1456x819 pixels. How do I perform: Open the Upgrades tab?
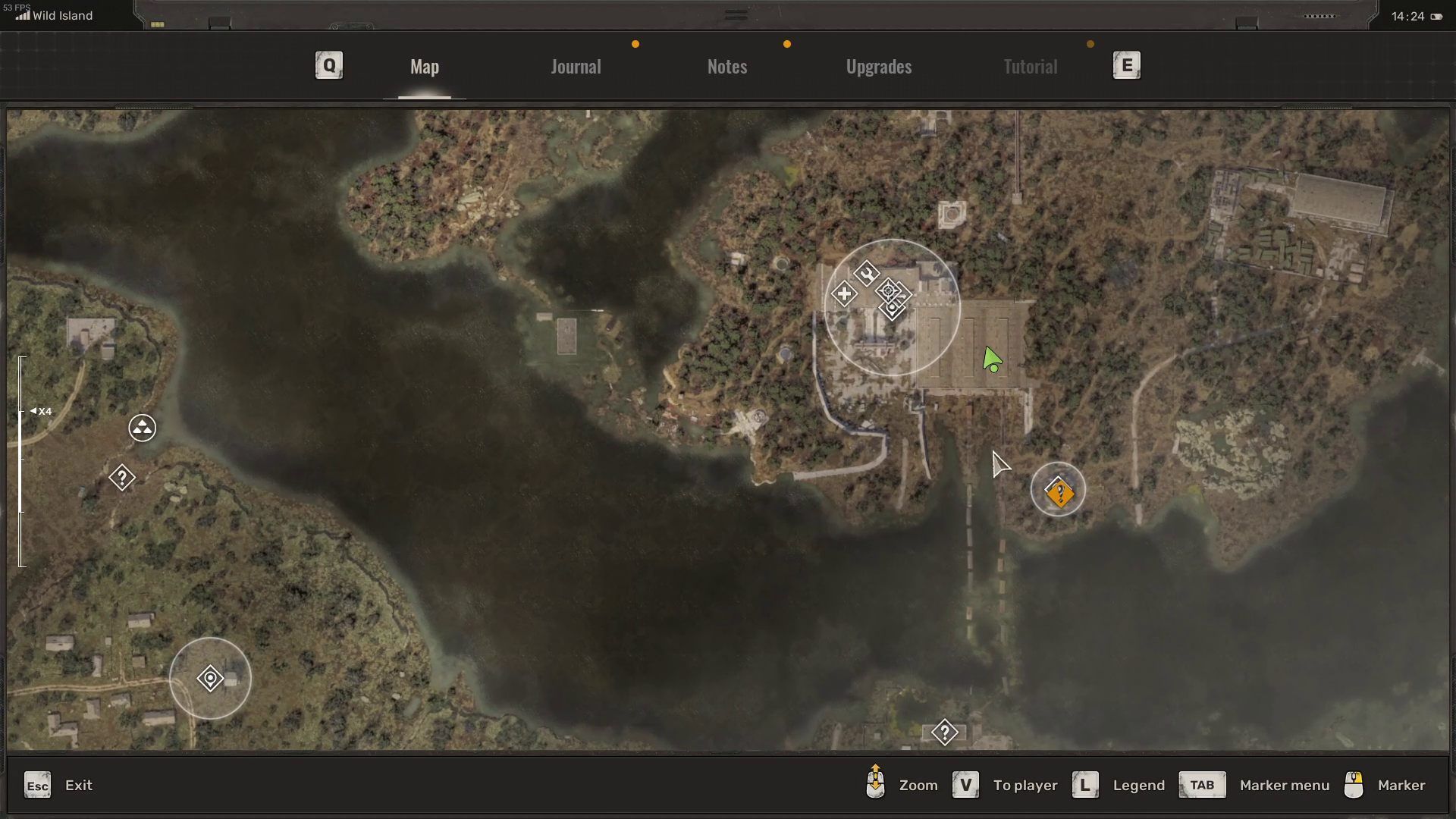click(x=879, y=67)
